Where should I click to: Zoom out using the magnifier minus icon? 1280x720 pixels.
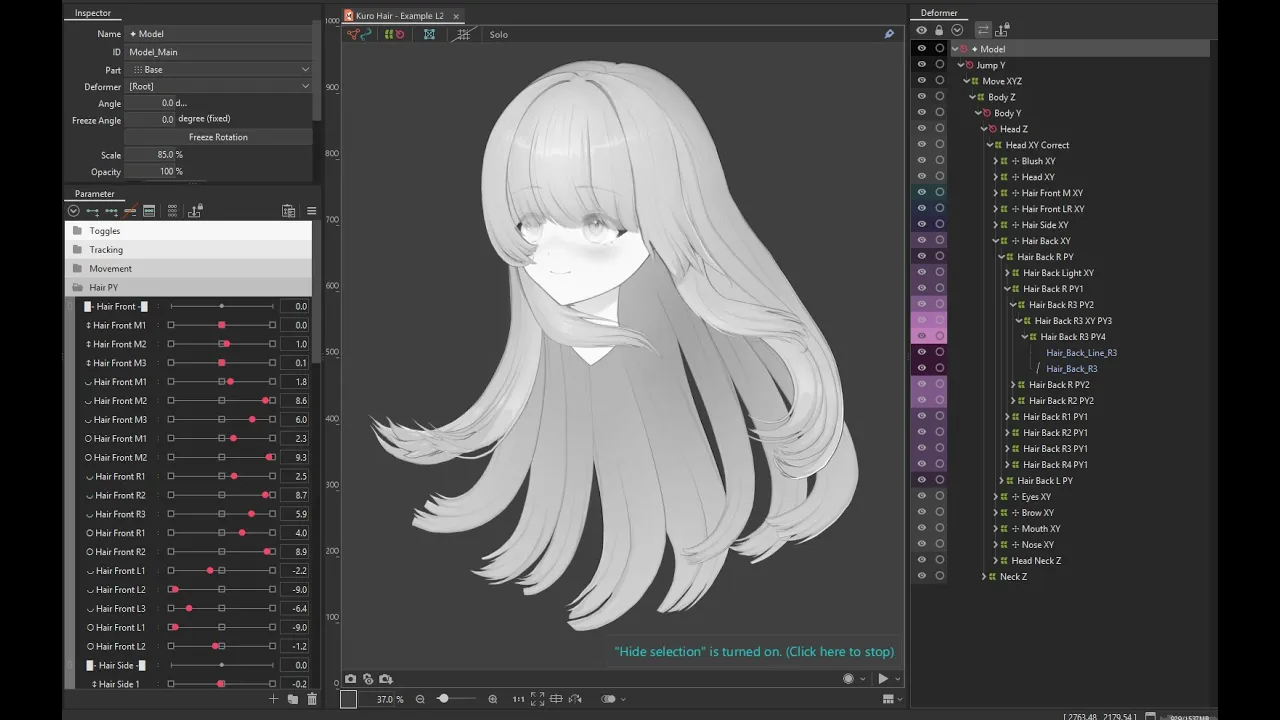[x=420, y=699]
